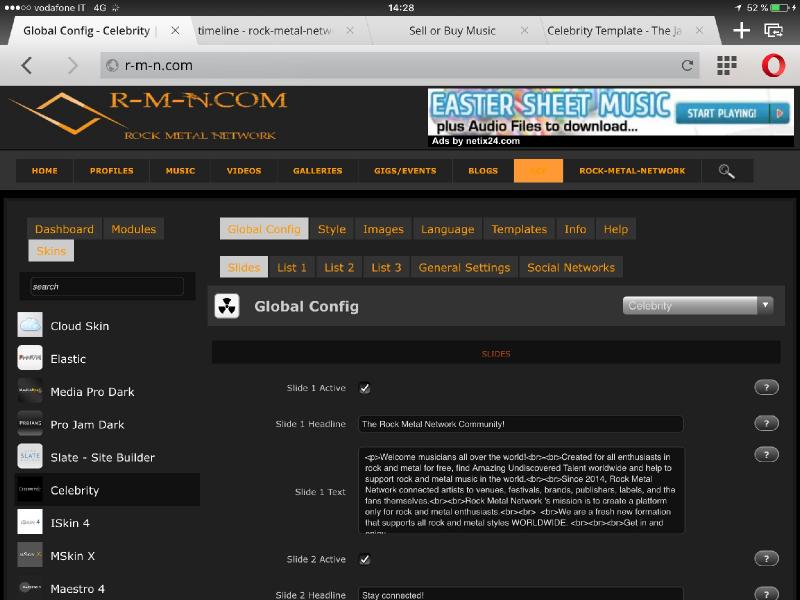Viewport: 800px width, 600px height.
Task: Open the Help tab
Action: point(615,229)
